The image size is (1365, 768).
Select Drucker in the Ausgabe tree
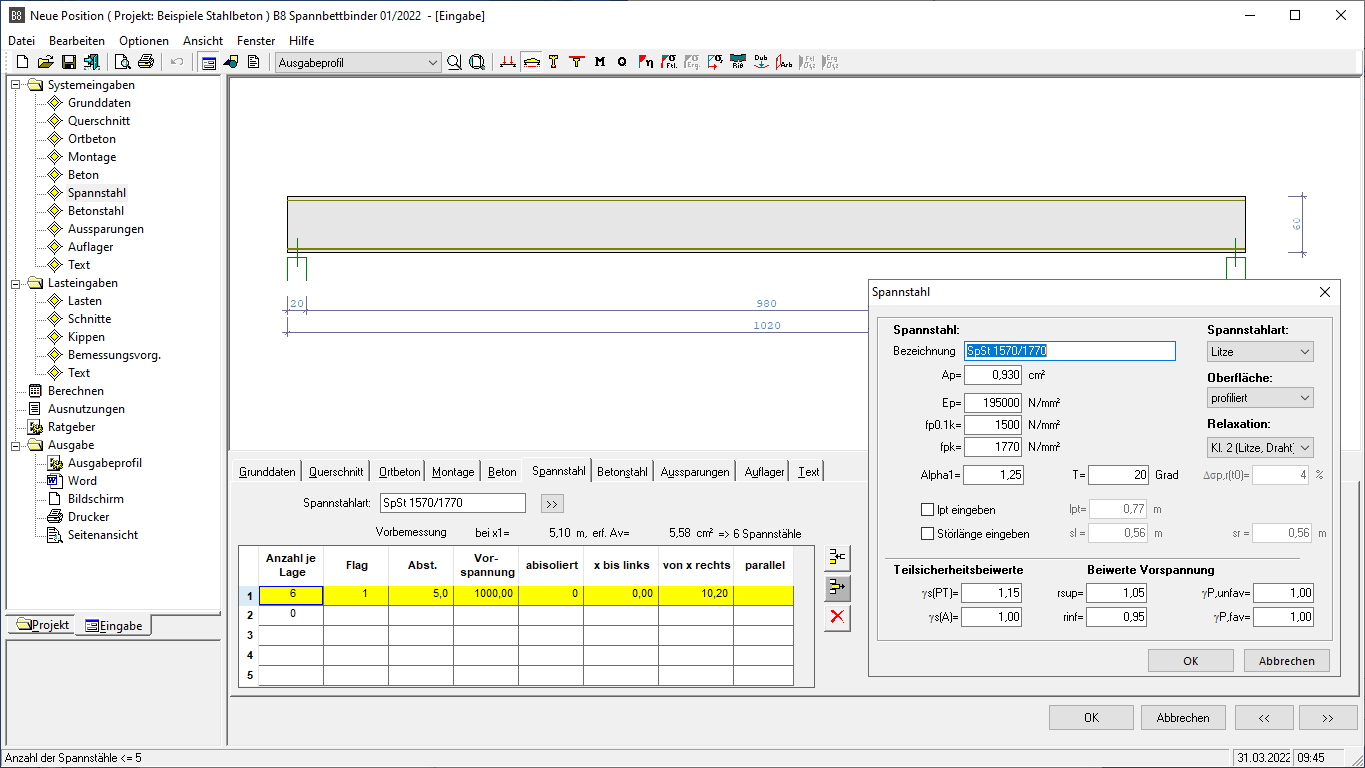pyautogui.click(x=89, y=517)
